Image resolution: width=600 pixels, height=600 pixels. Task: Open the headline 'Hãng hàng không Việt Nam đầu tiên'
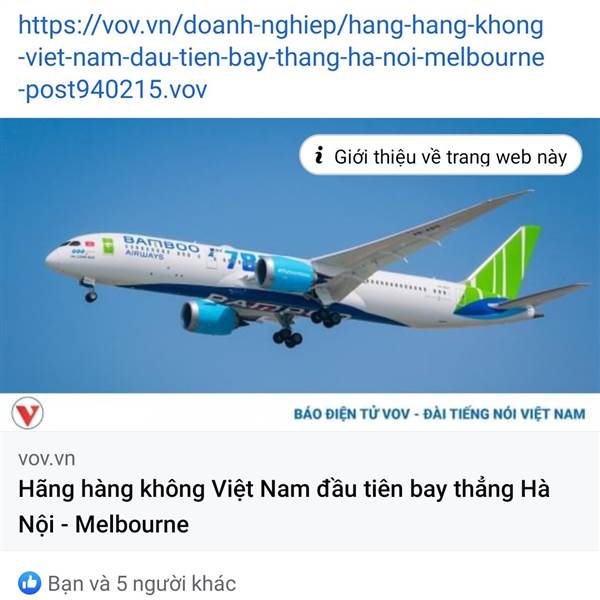click(284, 489)
